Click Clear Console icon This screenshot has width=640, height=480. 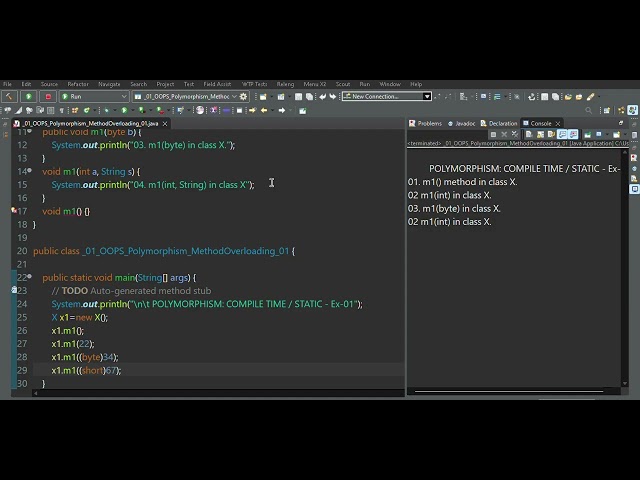[529, 134]
